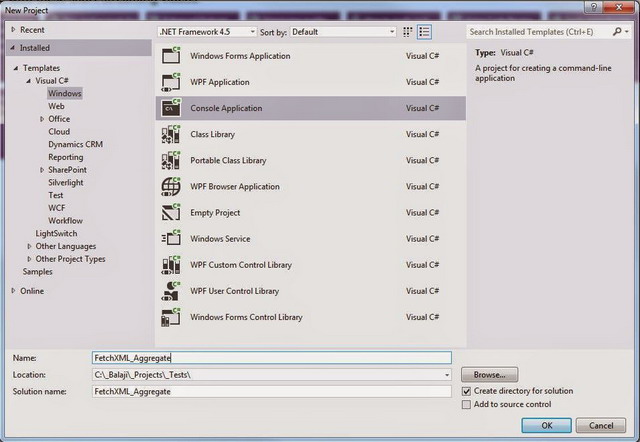Select the Console Application row label

point(226,108)
